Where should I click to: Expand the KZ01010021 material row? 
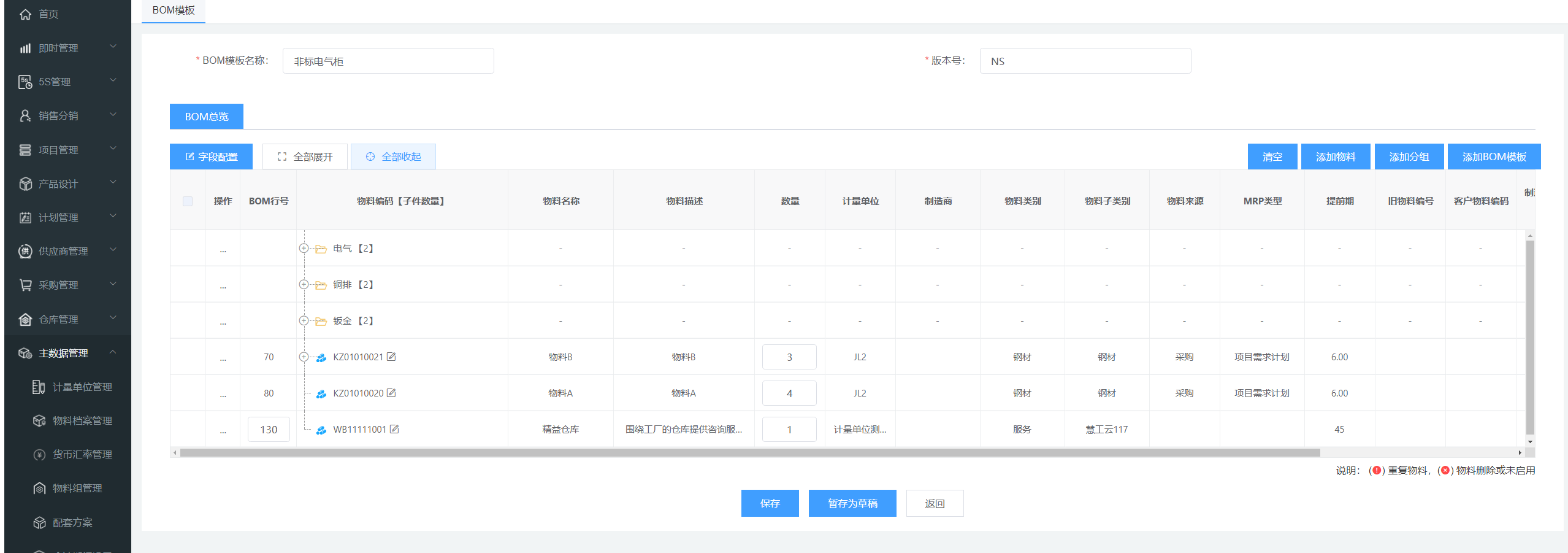click(x=304, y=357)
